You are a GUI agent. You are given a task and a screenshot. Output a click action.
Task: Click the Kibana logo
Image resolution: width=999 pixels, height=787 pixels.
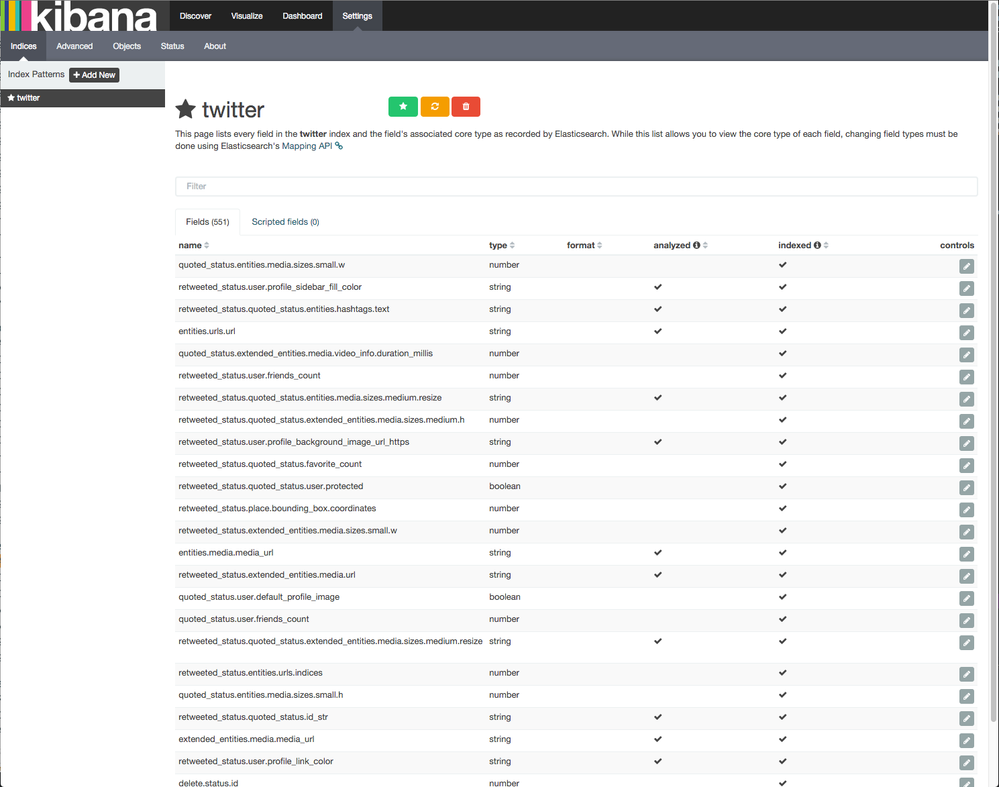(x=80, y=16)
